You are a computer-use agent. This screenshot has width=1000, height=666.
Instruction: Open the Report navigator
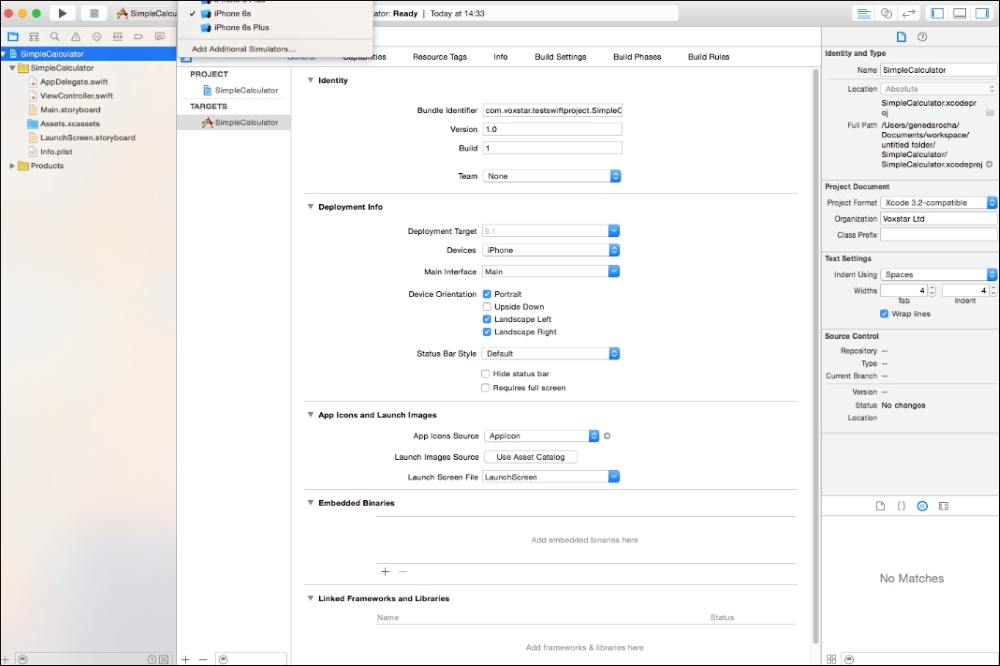pos(159,36)
